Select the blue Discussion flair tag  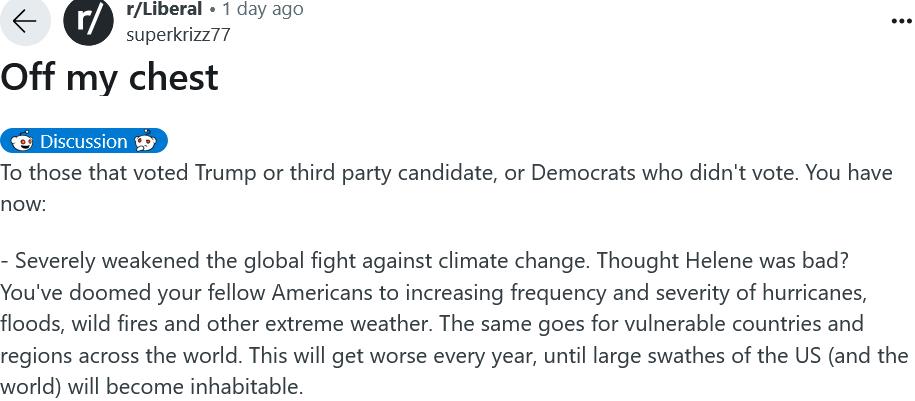pyautogui.click(x=84, y=141)
